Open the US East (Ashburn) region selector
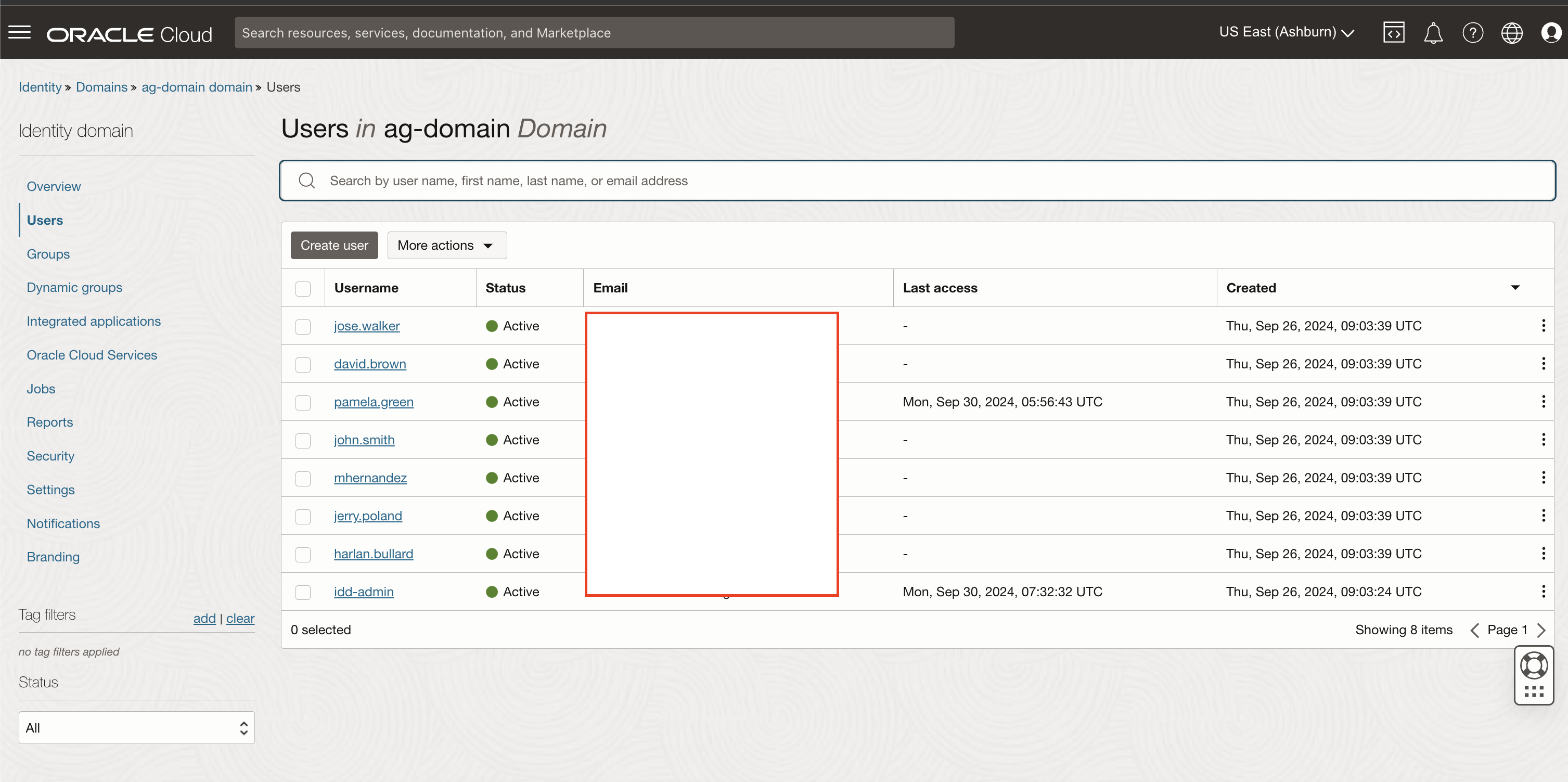 coord(1285,32)
